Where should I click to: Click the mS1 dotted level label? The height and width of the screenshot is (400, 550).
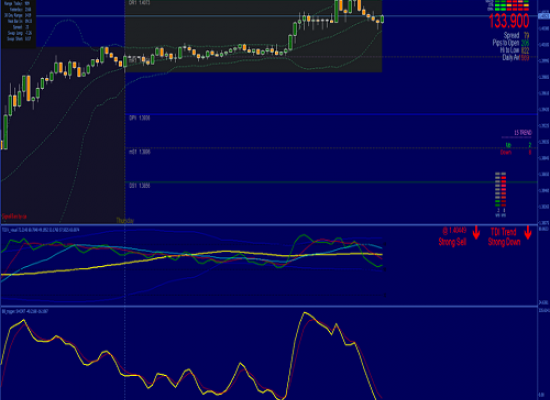(x=140, y=152)
